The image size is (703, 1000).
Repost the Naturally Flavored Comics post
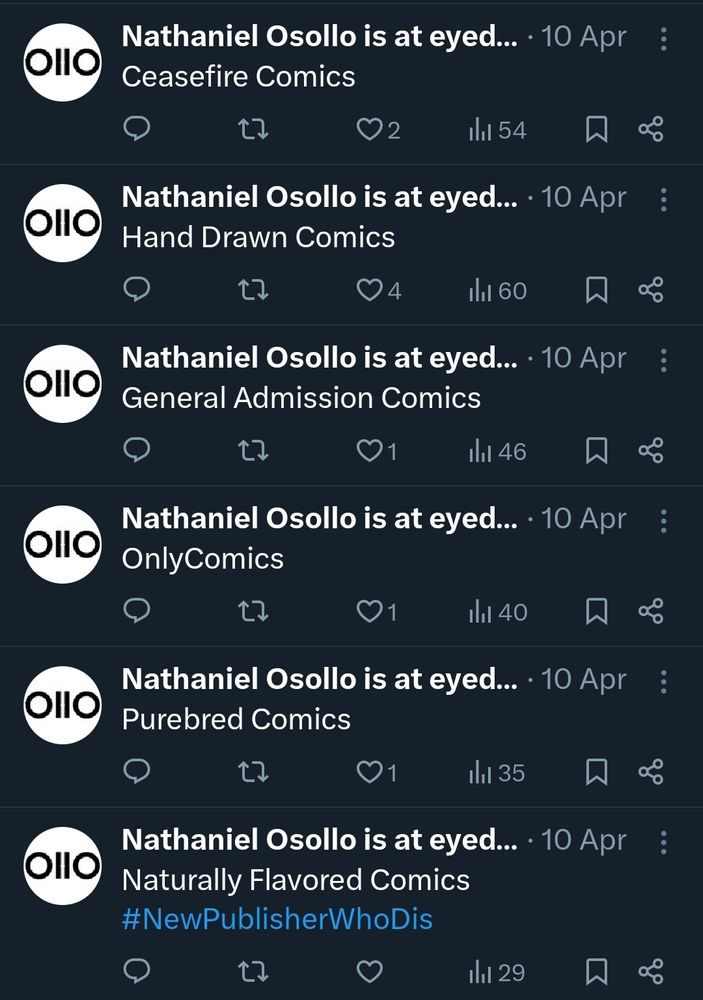click(x=254, y=971)
